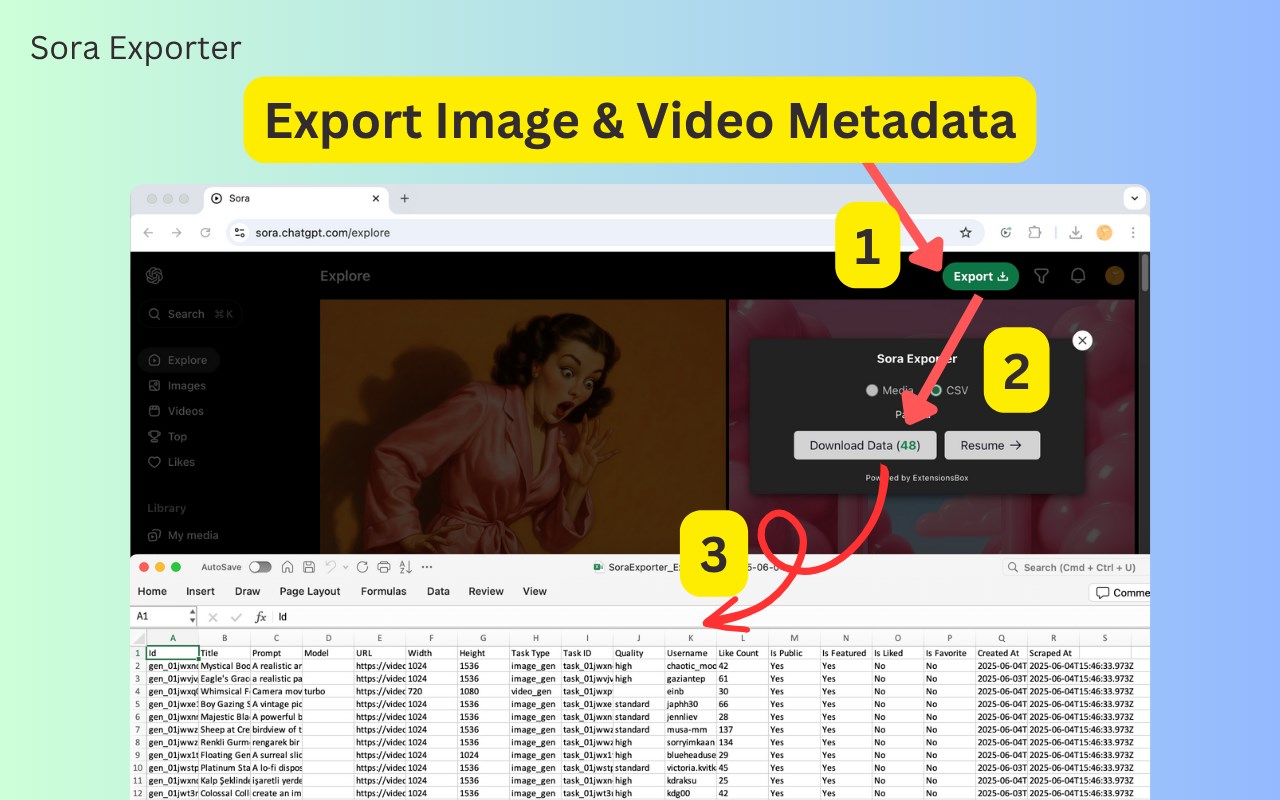Click the Name Box showing A1
The width and height of the screenshot is (1280, 800).
(x=158, y=617)
